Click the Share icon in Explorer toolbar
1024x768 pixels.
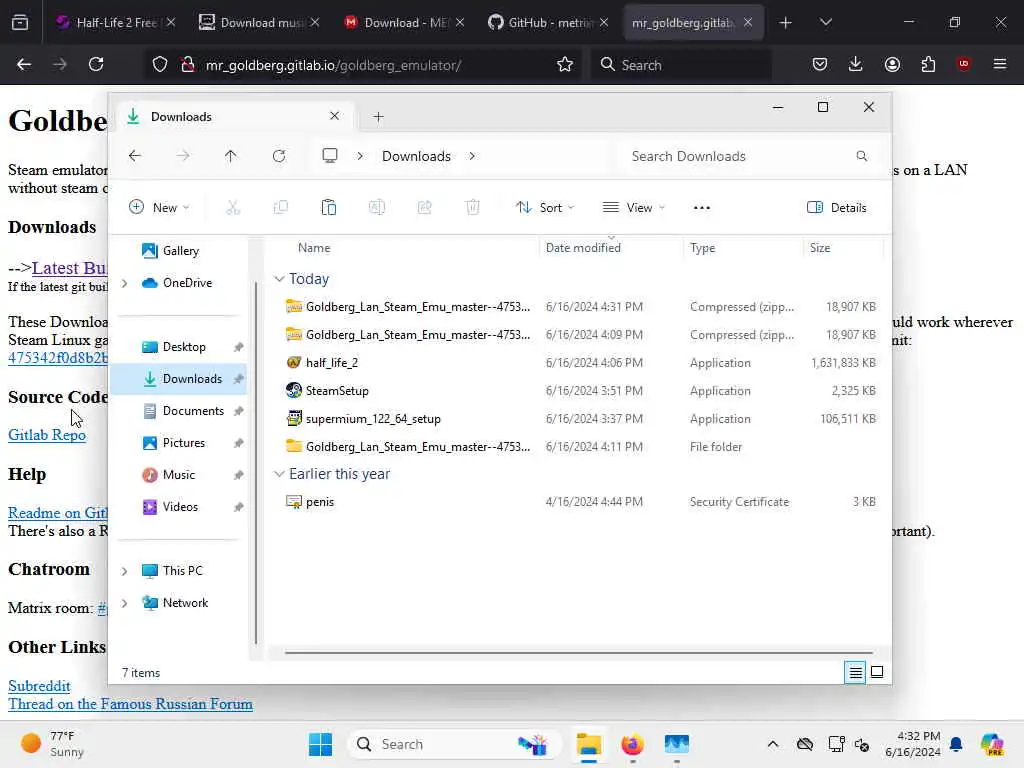pos(424,208)
